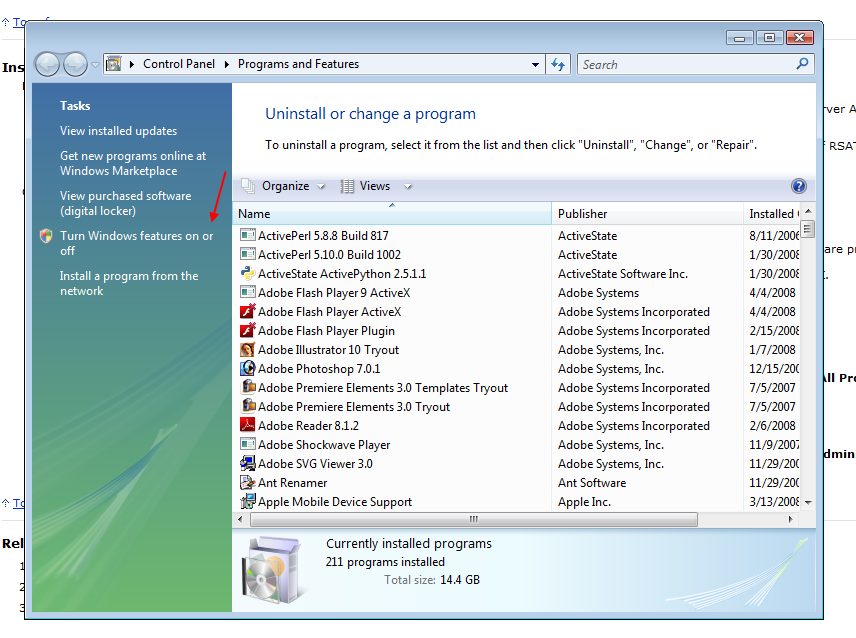856x638 pixels.
Task: Click the Adobe SVG Viewer 3.0 icon
Action: [x=247, y=463]
